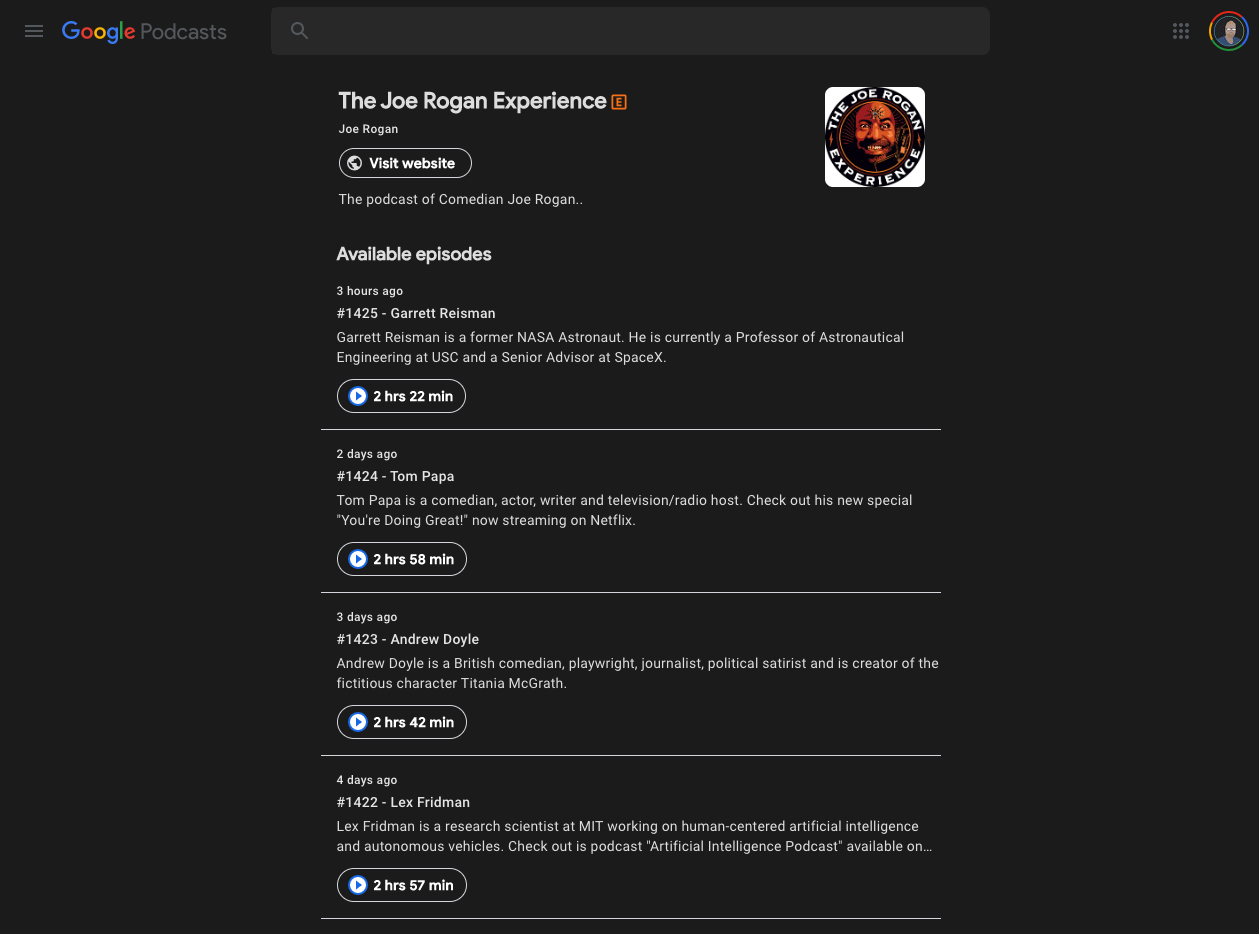Click the globe icon in Visit website

click(x=355, y=163)
